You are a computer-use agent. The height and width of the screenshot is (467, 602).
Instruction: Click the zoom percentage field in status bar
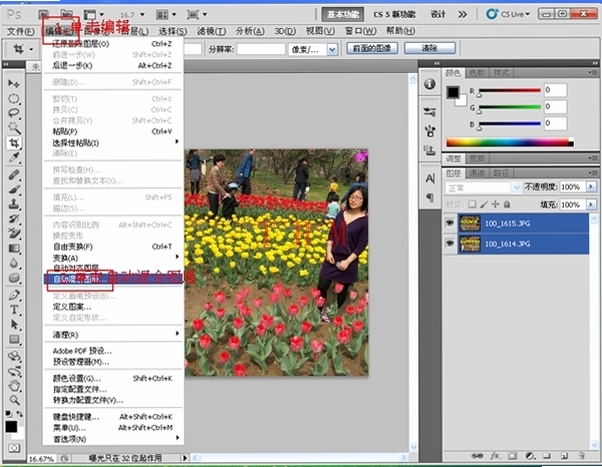tap(41, 458)
